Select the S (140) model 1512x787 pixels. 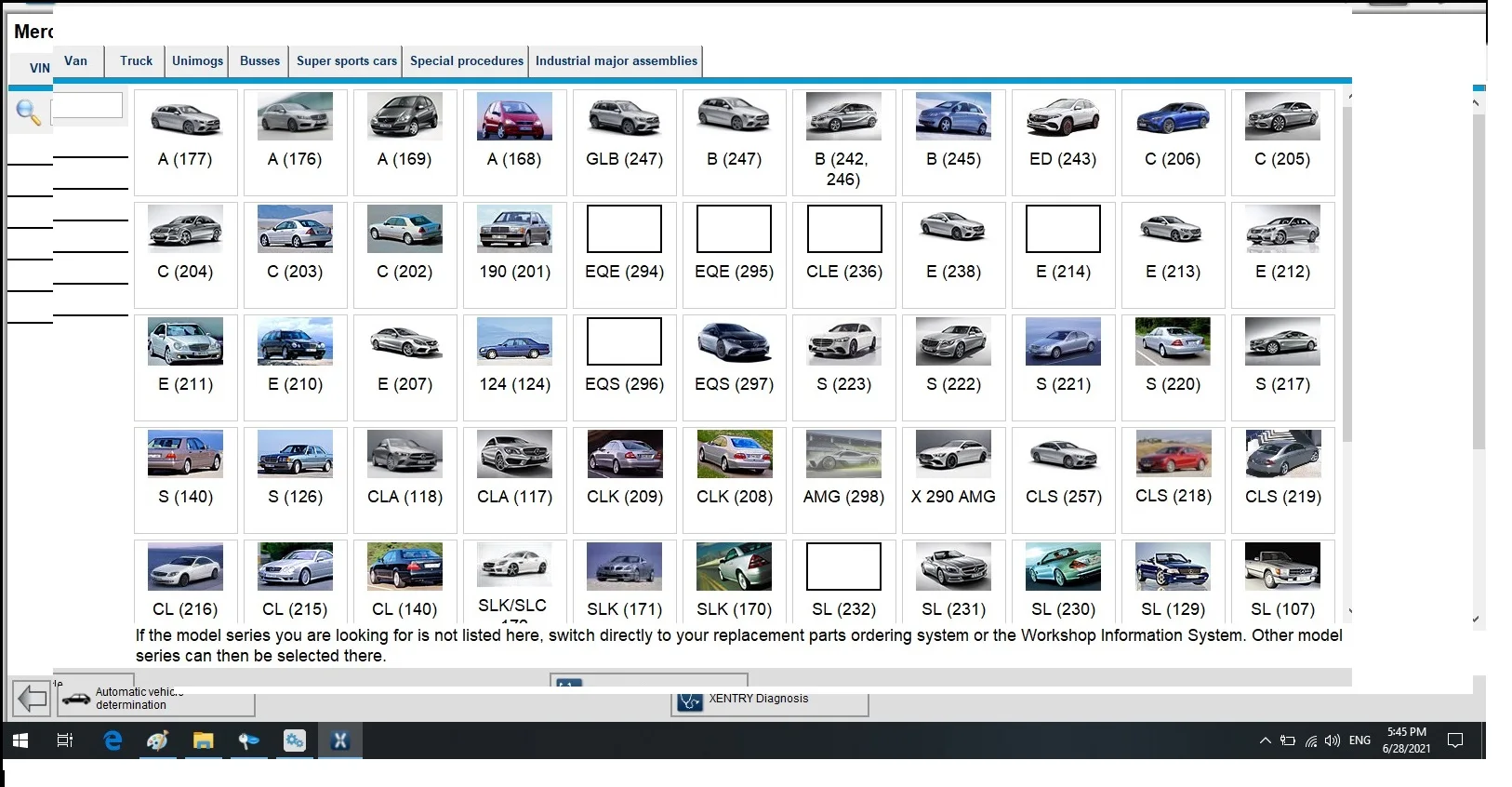point(186,480)
